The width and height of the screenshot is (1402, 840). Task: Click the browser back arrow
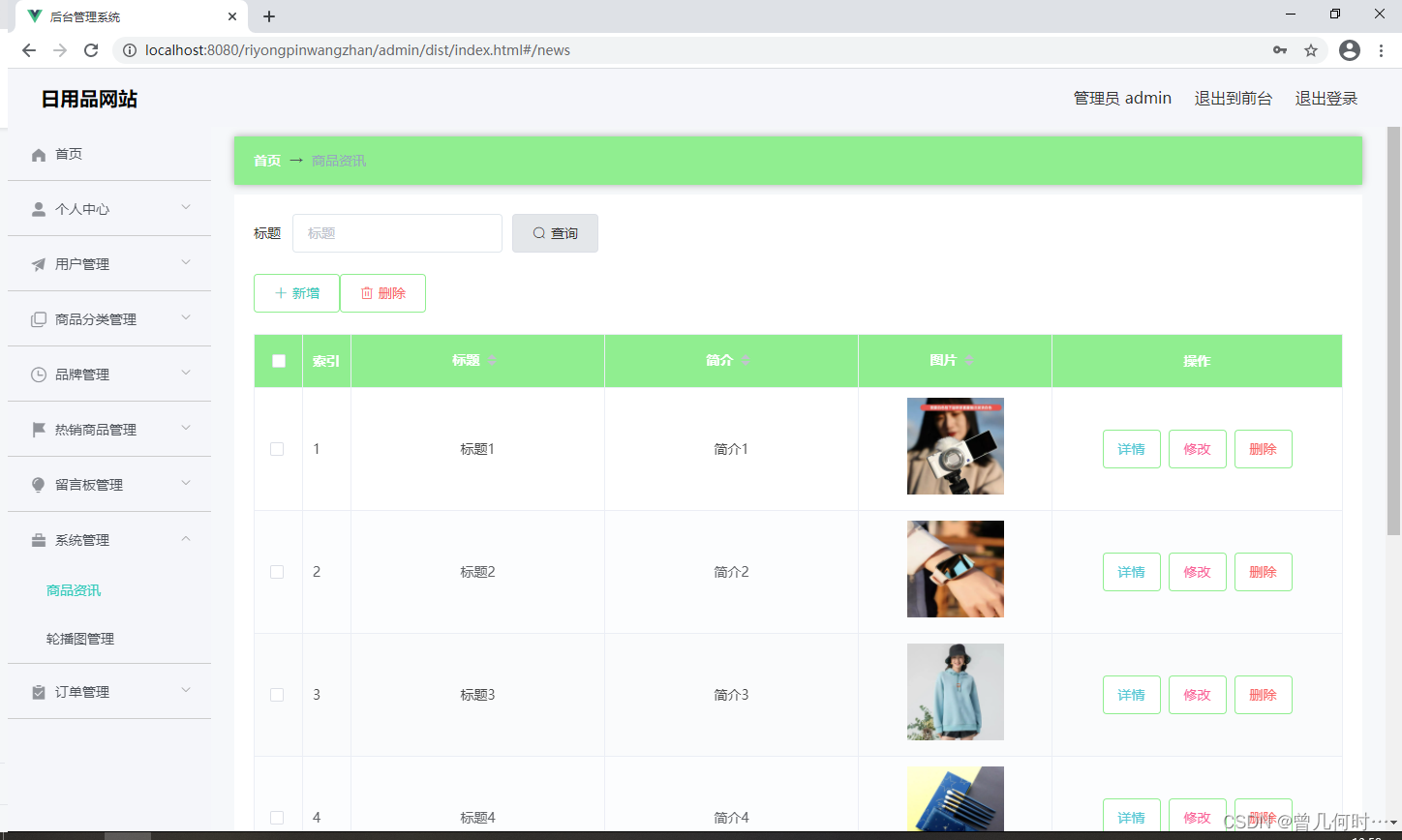point(29,50)
